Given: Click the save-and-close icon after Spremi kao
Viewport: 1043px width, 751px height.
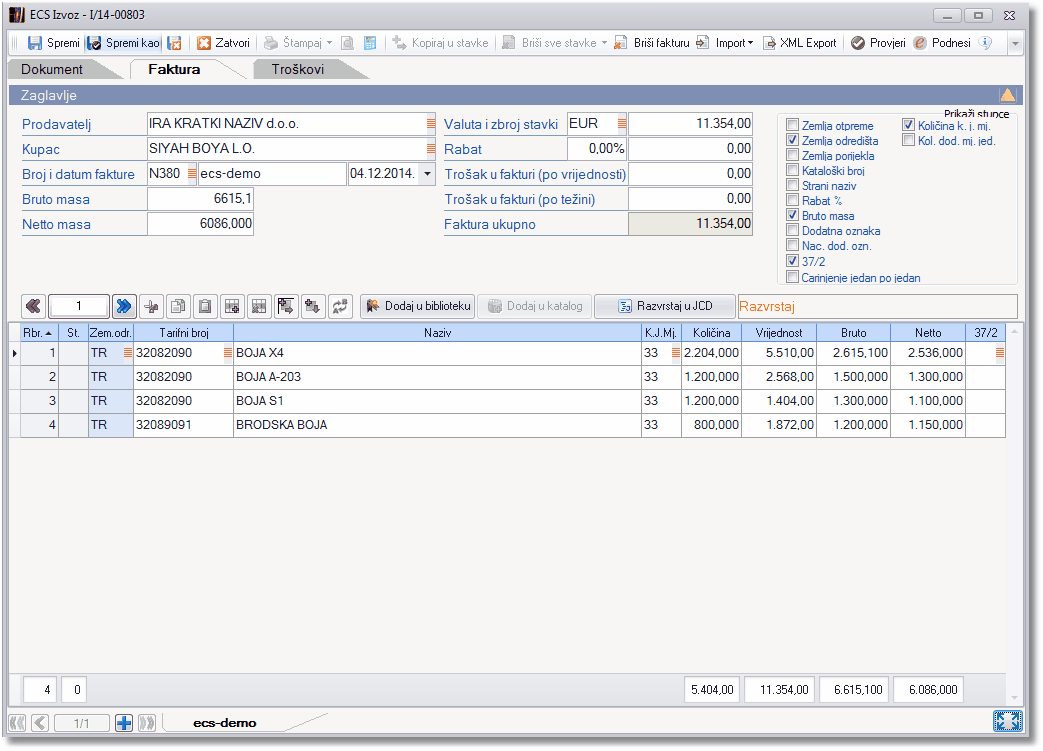Looking at the screenshot, I should click(174, 43).
